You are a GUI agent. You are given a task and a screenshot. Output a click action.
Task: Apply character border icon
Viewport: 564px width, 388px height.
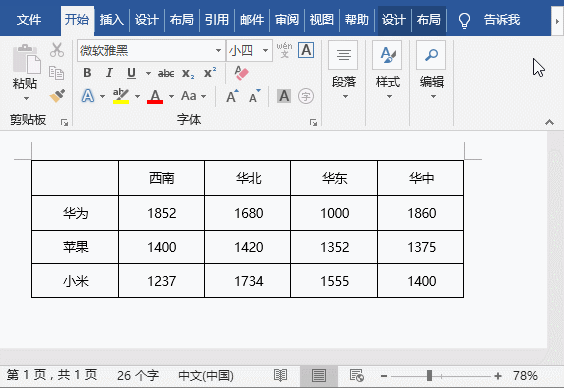point(306,50)
